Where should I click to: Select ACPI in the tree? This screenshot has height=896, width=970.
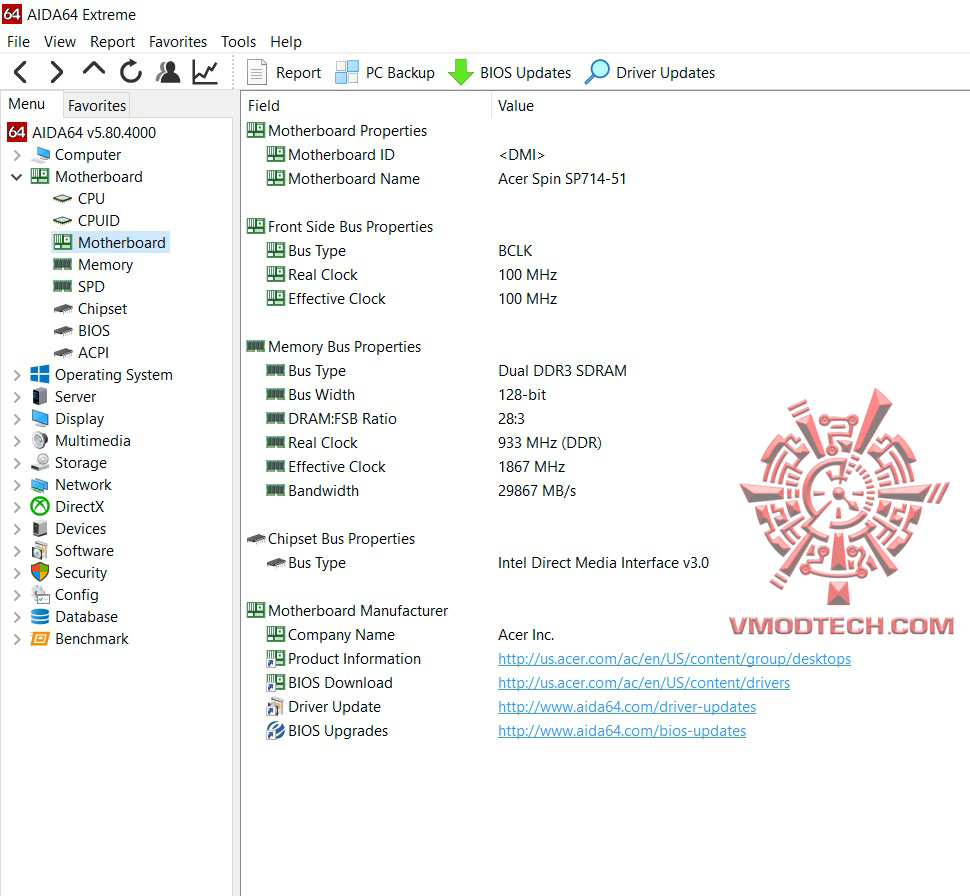pos(93,353)
